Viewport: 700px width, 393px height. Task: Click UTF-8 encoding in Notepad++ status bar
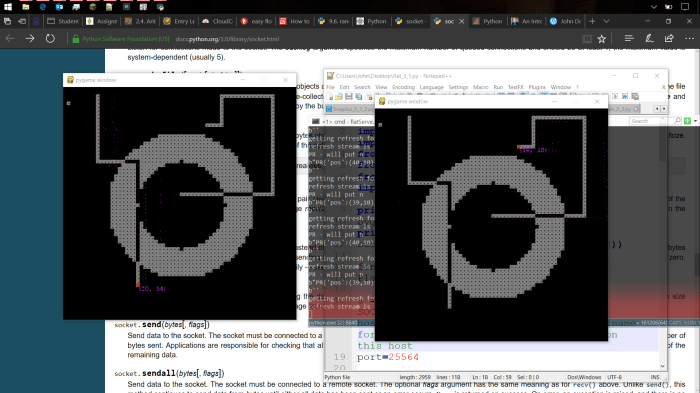point(614,377)
